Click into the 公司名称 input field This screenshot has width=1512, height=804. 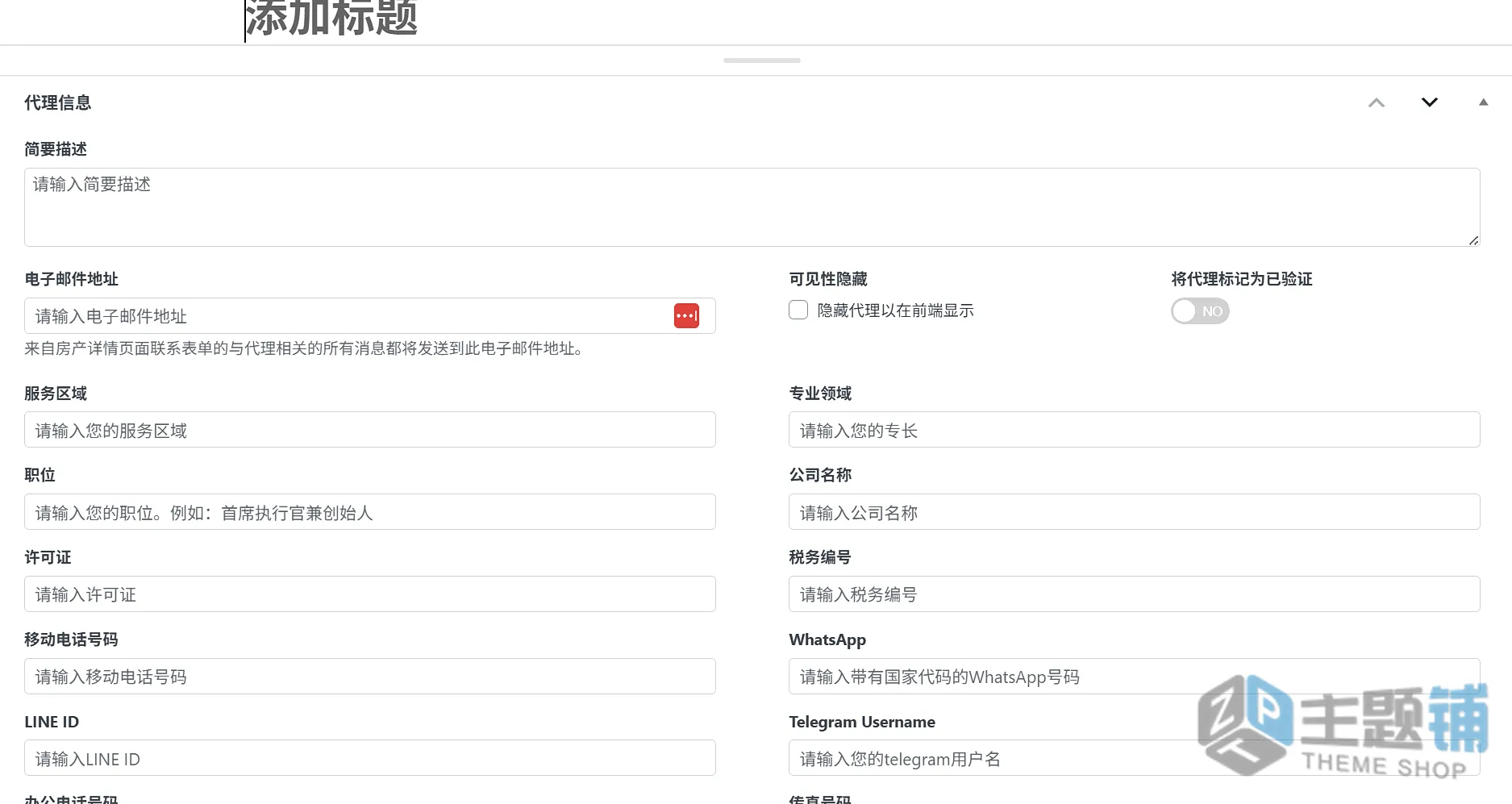(x=1134, y=512)
